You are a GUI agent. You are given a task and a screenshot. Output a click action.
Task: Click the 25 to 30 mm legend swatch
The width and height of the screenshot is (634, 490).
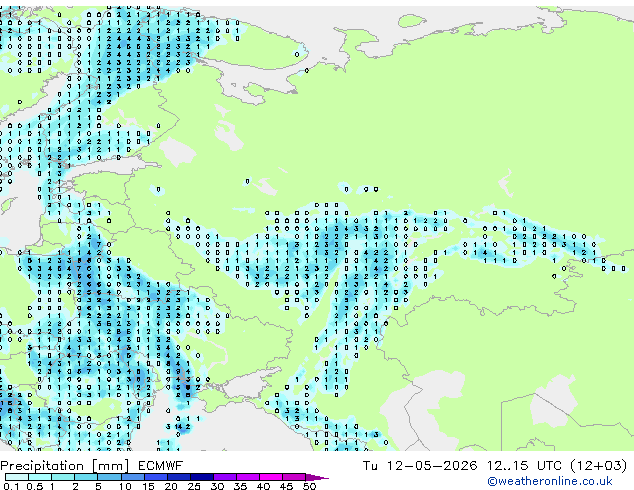click(x=201, y=477)
